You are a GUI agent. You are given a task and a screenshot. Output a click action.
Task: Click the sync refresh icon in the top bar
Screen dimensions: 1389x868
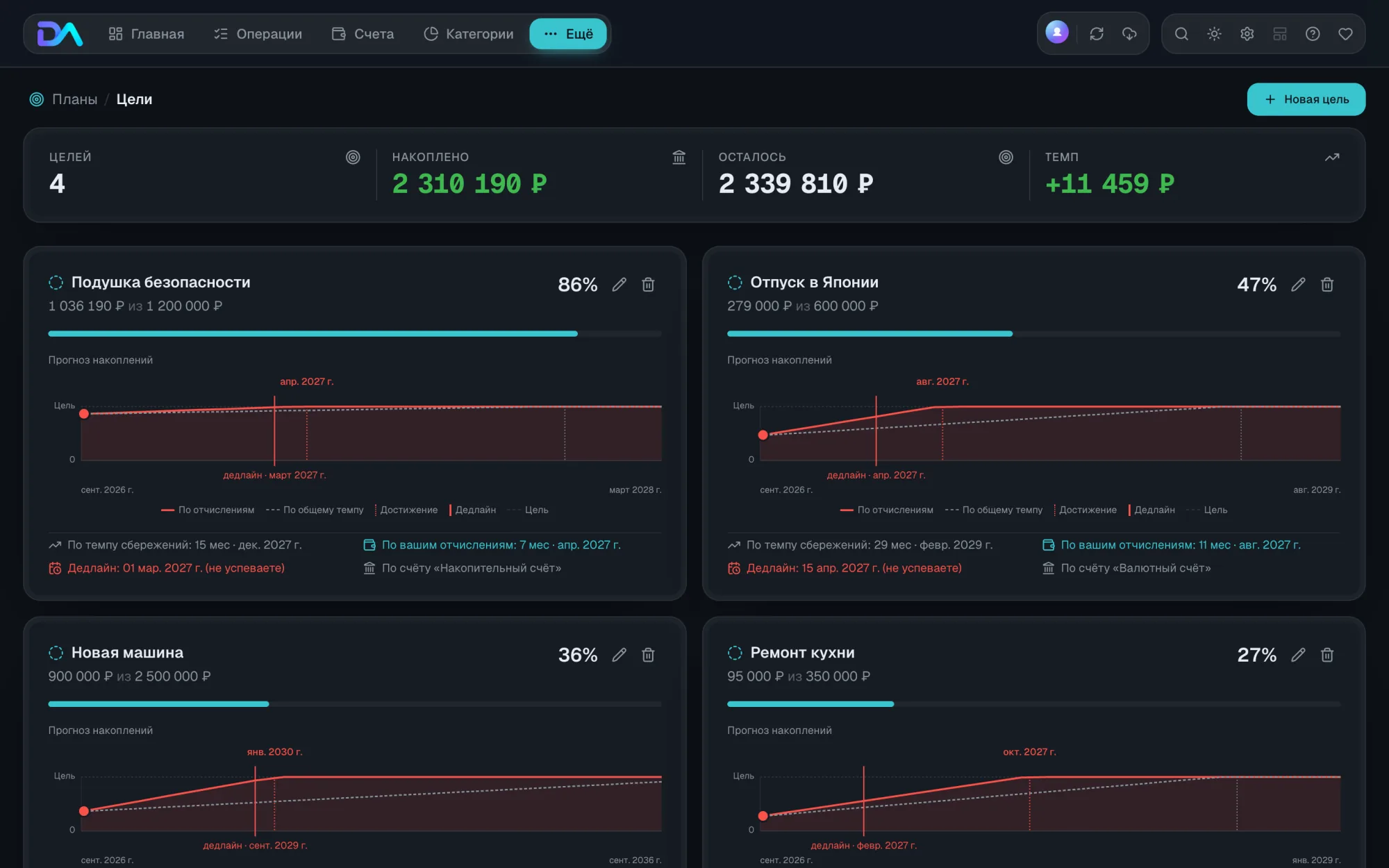tap(1097, 34)
